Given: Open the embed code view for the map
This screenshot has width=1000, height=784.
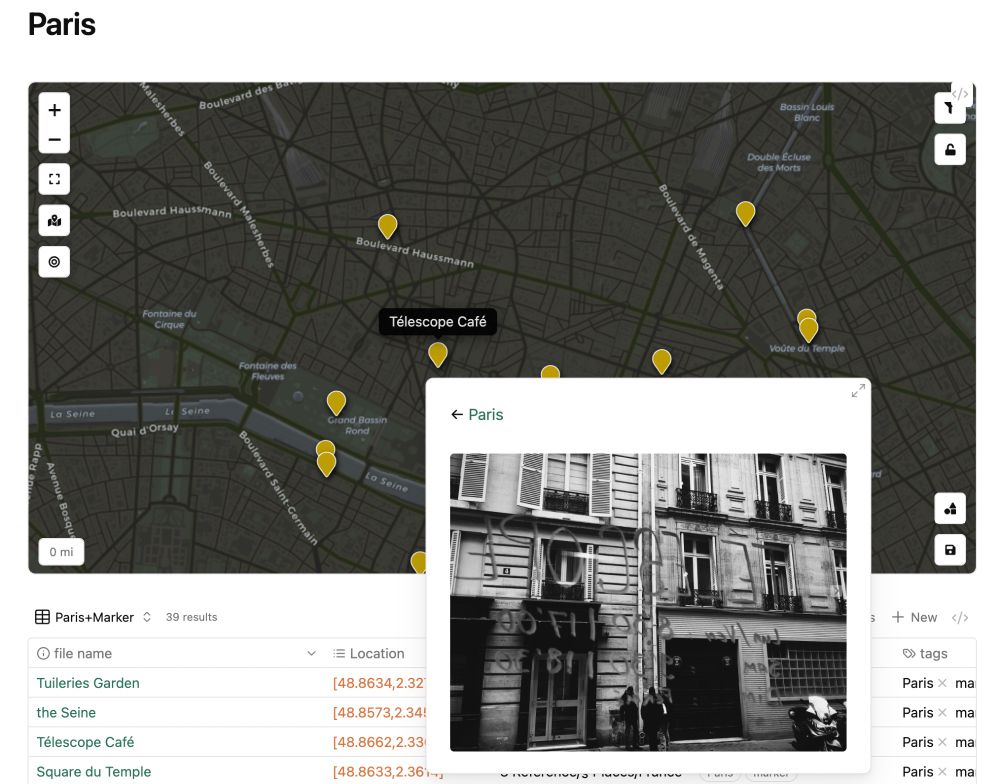Looking at the screenshot, I should tap(960, 93).
